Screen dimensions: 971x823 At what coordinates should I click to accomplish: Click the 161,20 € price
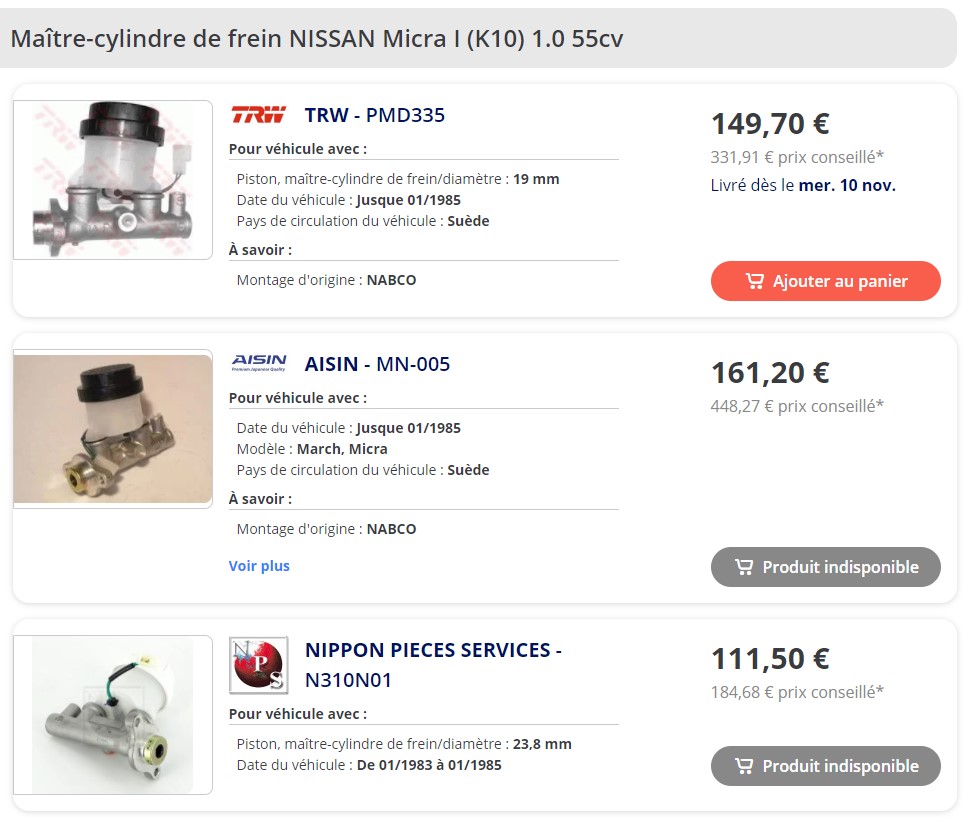[x=770, y=372]
